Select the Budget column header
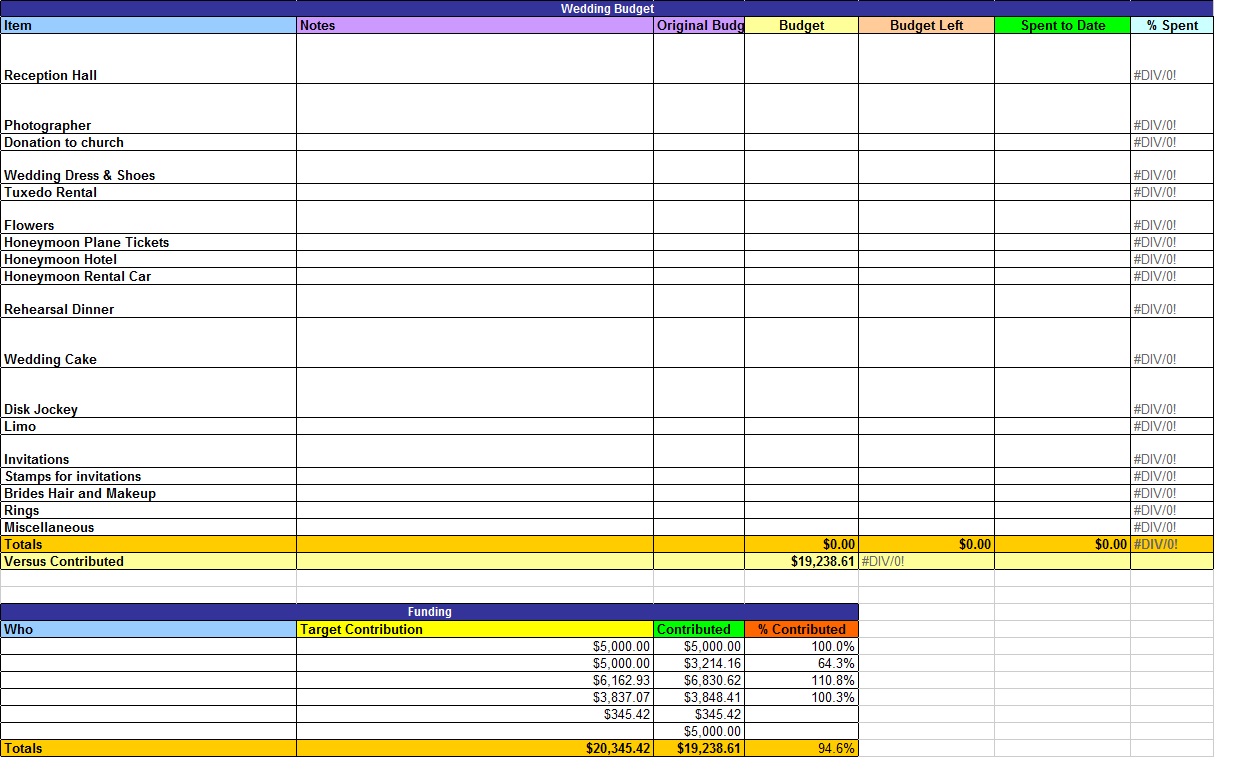Image resolution: width=1234 pixels, height=774 pixels. coord(800,25)
